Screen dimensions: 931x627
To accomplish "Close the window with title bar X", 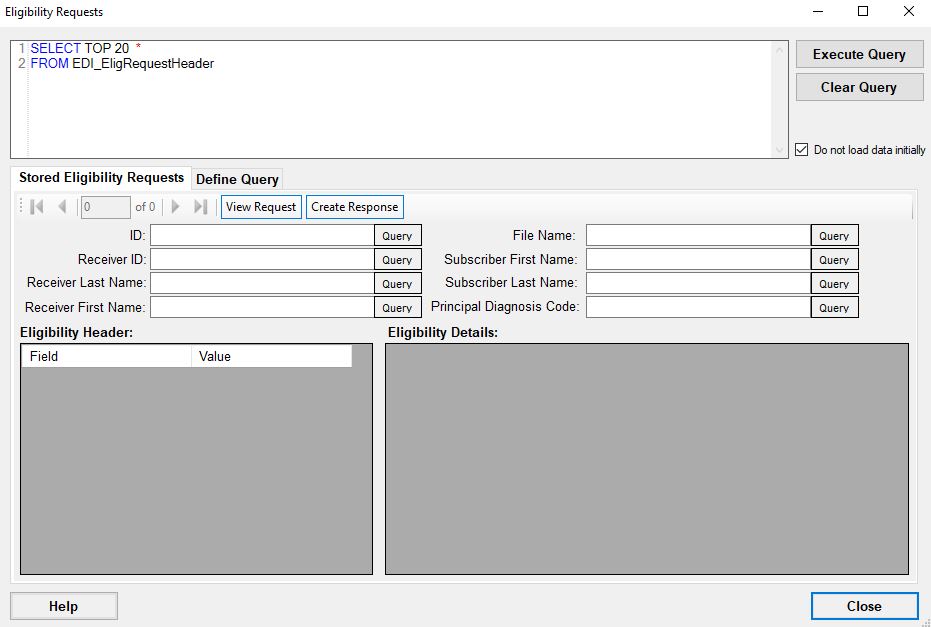I will pyautogui.click(x=908, y=11).
